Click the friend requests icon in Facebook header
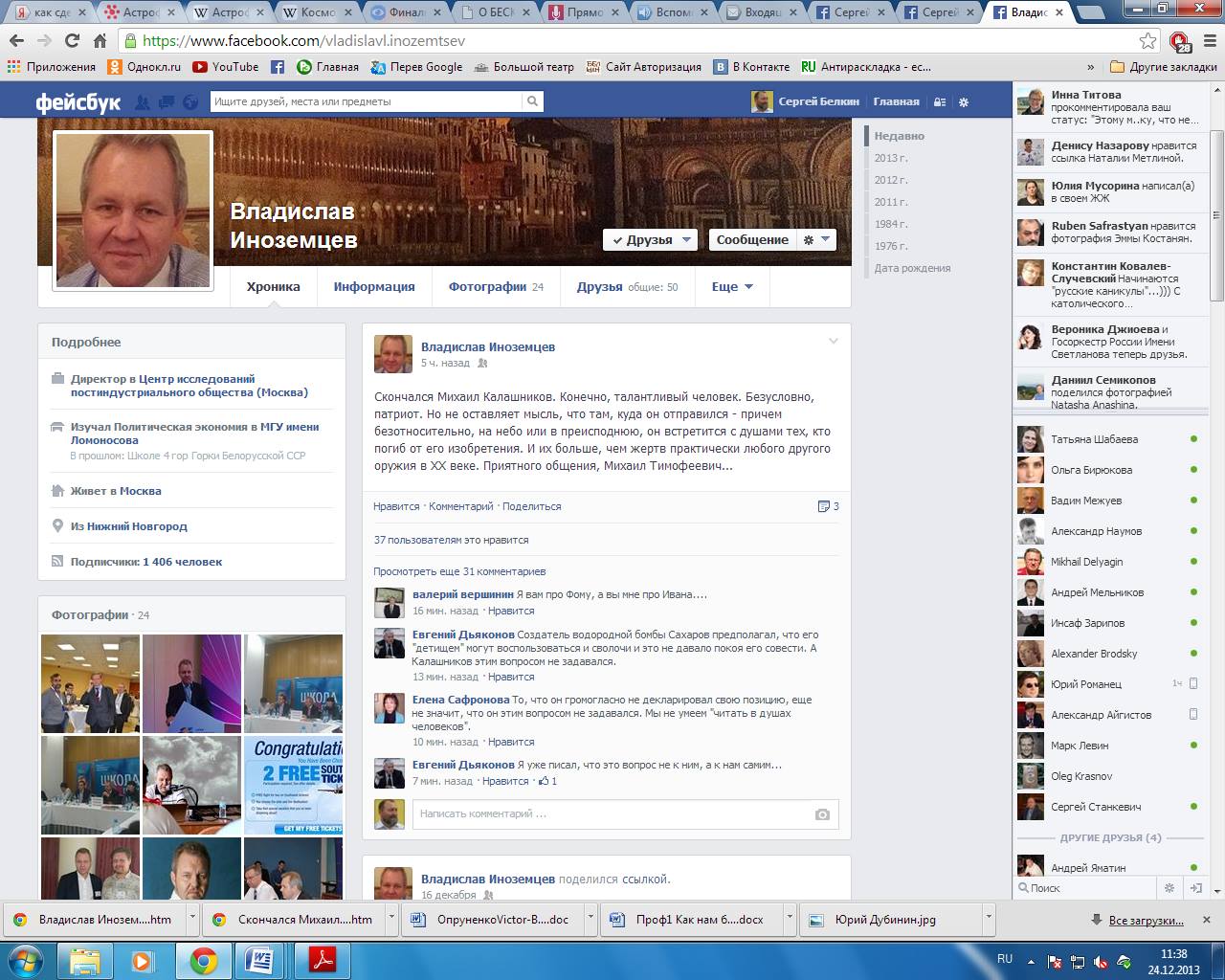Screen dimensions: 1225x980 (143, 102)
